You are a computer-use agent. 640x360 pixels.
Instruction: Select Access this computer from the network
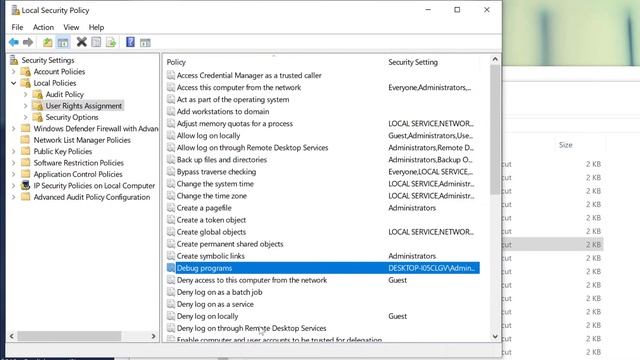239,87
